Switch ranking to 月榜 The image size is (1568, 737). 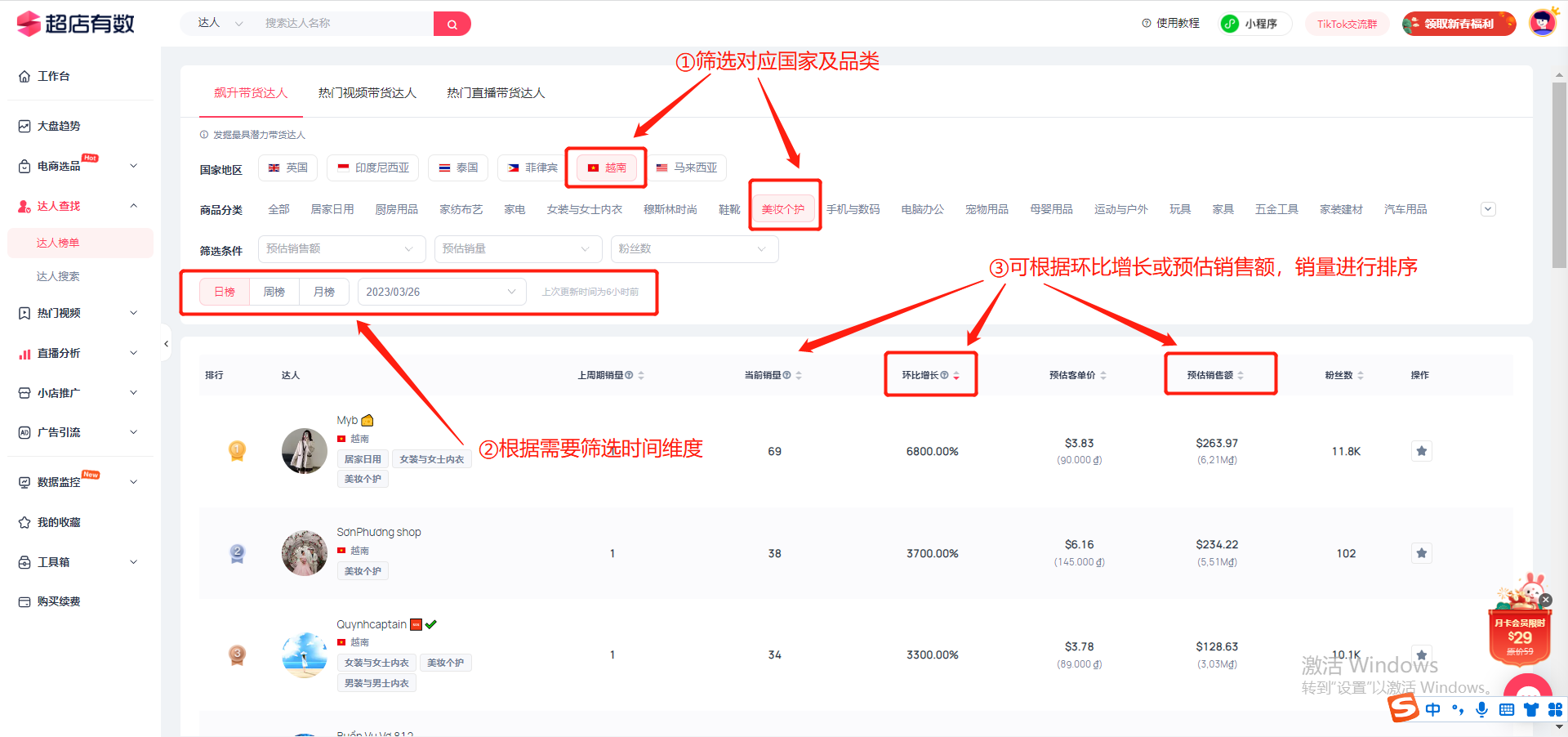pos(324,292)
